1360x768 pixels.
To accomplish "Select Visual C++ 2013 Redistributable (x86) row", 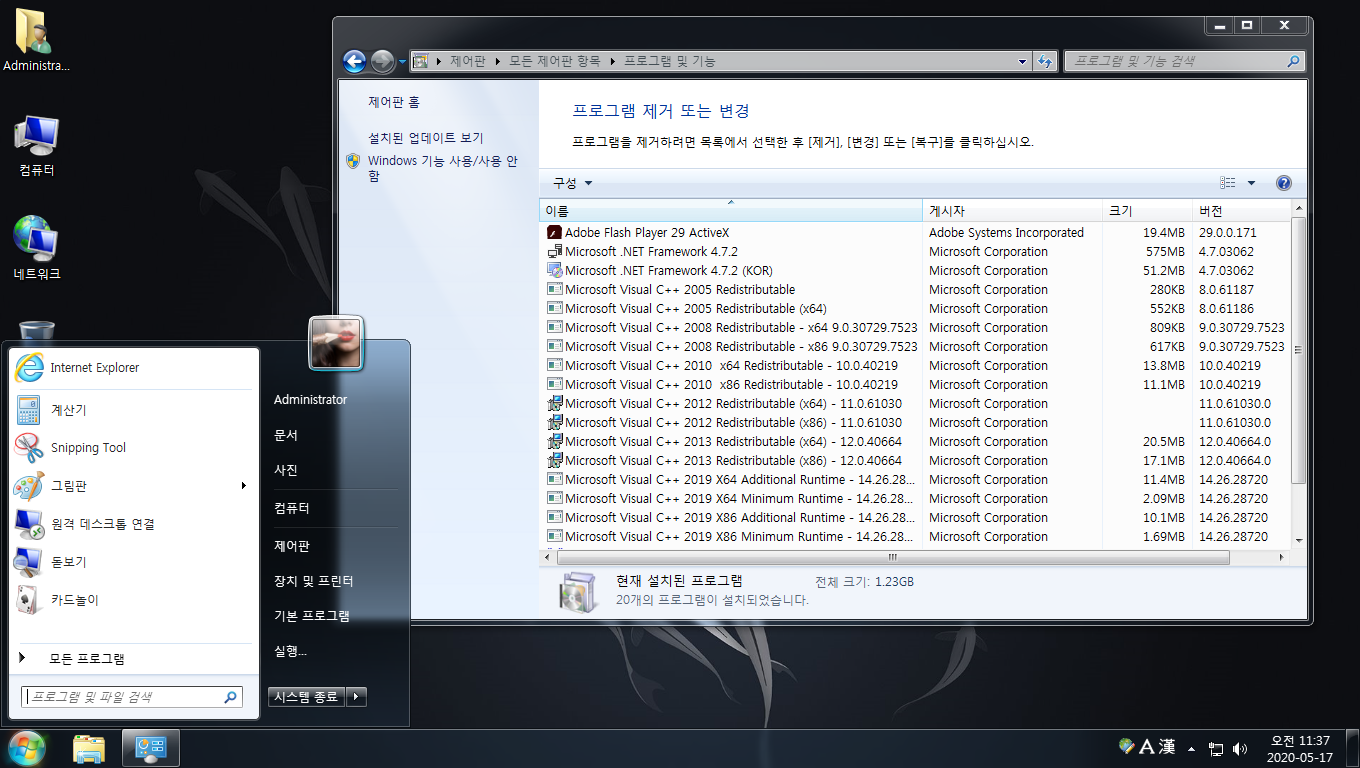I will point(915,461).
